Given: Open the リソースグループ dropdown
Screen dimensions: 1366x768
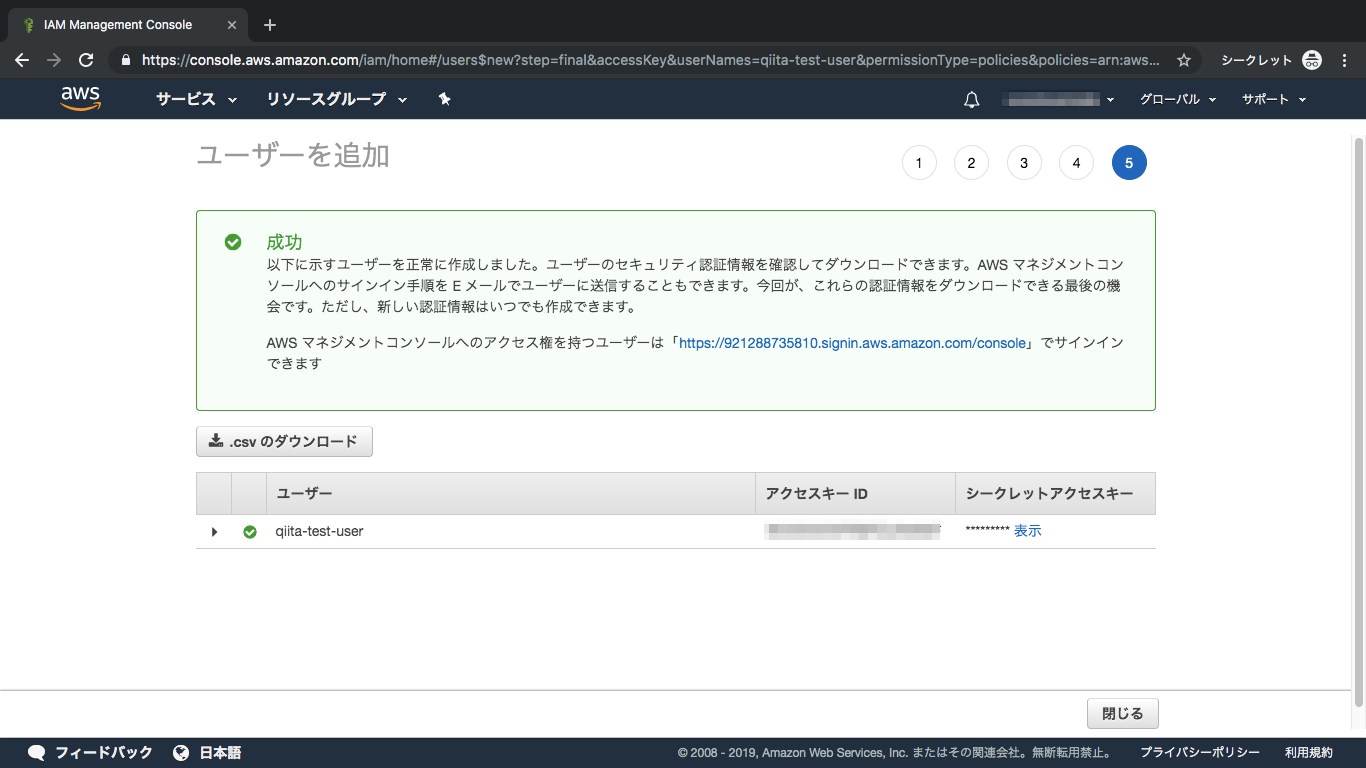Looking at the screenshot, I should click(x=337, y=99).
